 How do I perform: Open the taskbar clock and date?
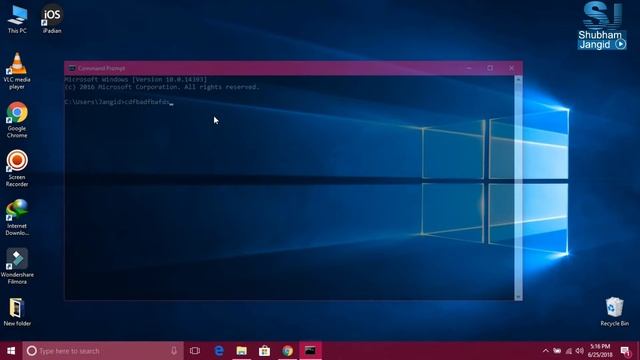pos(600,351)
